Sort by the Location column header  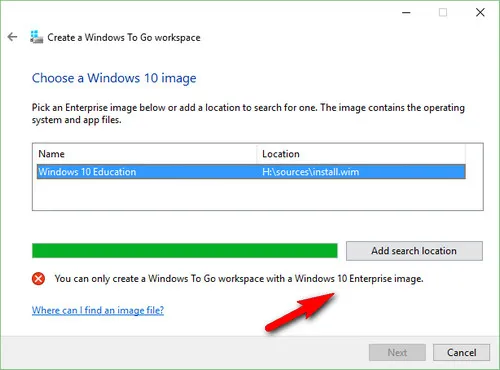tap(361, 154)
